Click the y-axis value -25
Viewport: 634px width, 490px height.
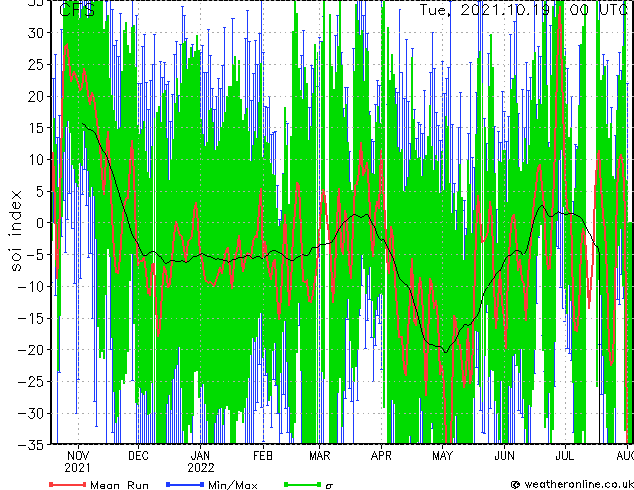31,381
